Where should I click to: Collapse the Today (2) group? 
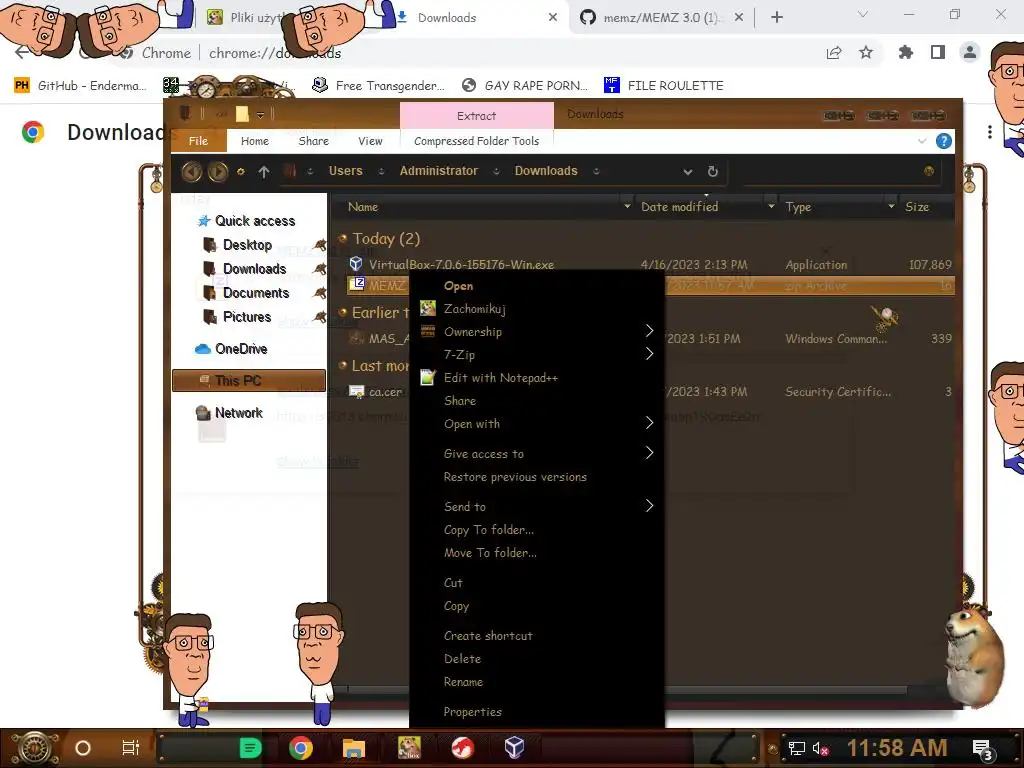pos(342,238)
